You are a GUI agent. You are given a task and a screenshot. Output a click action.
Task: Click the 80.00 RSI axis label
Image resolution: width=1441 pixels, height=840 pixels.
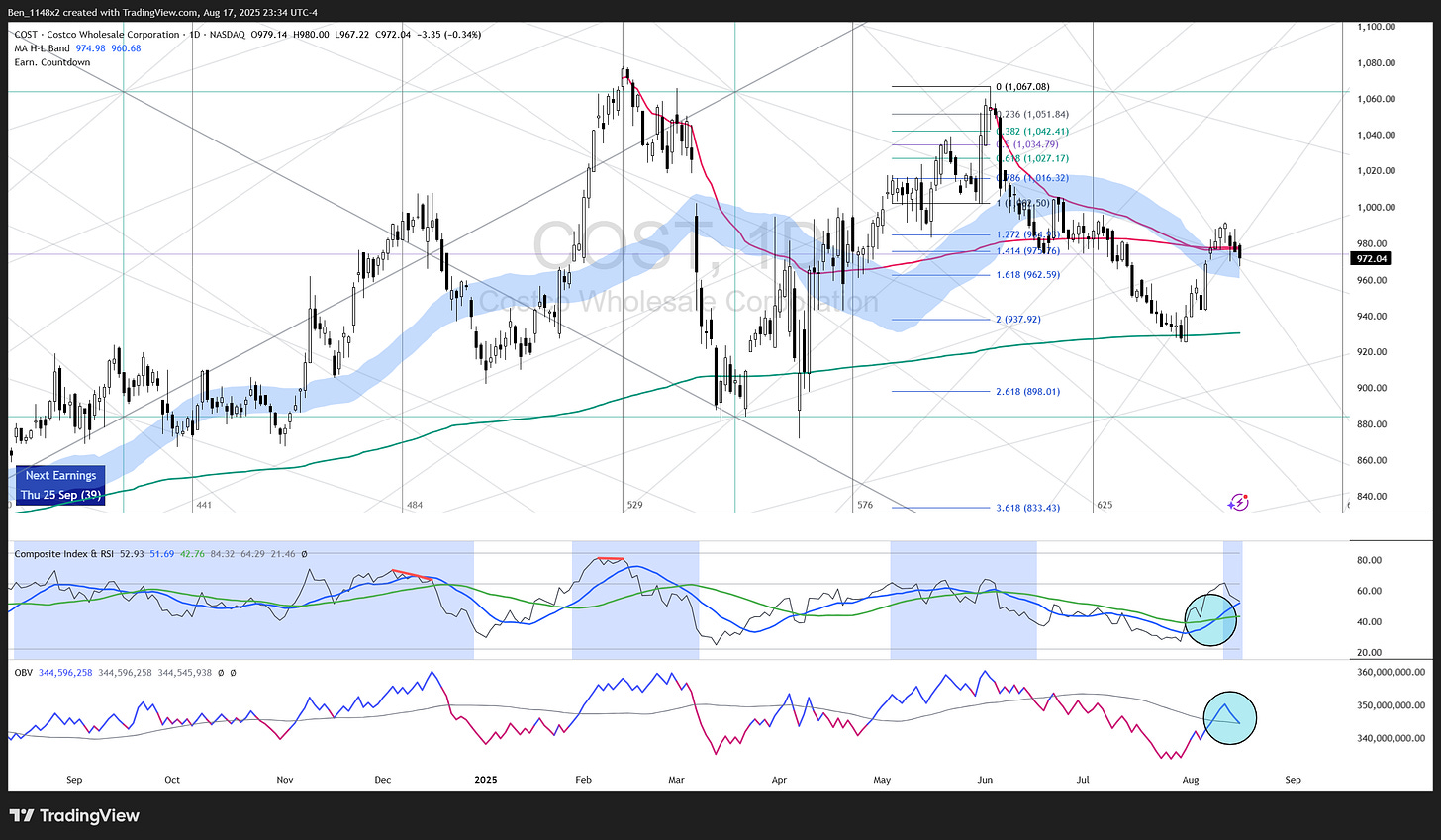click(x=1369, y=560)
